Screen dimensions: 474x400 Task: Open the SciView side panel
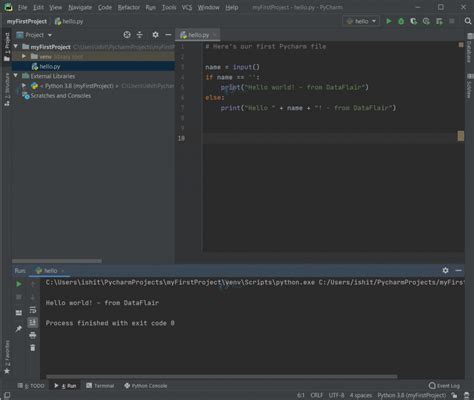tap(469, 85)
